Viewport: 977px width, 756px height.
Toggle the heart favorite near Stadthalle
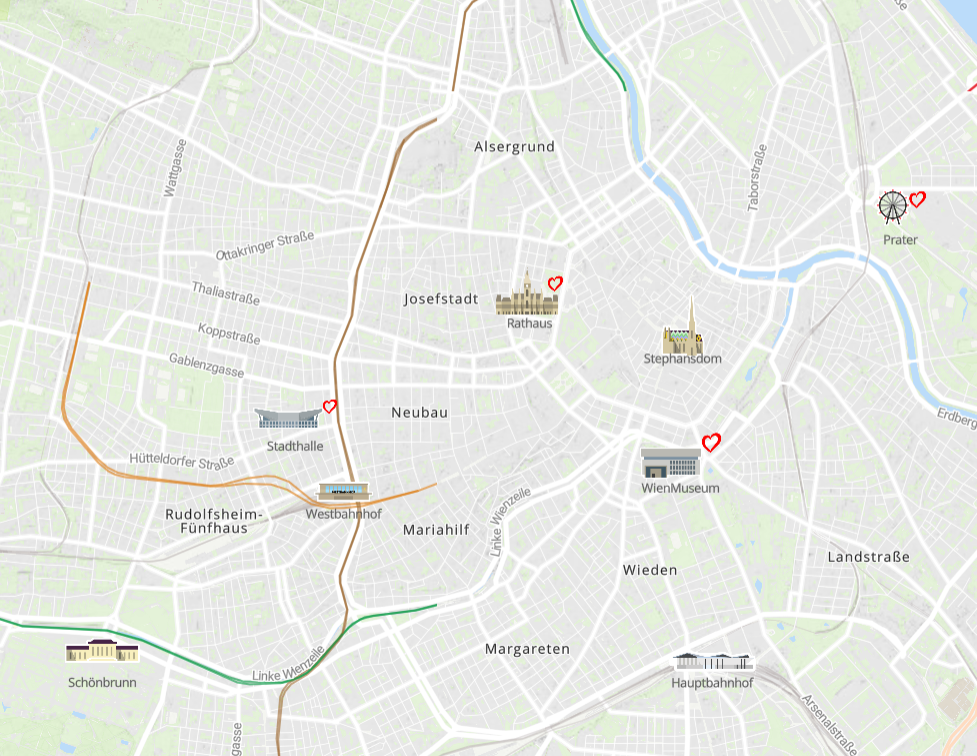[x=330, y=406]
